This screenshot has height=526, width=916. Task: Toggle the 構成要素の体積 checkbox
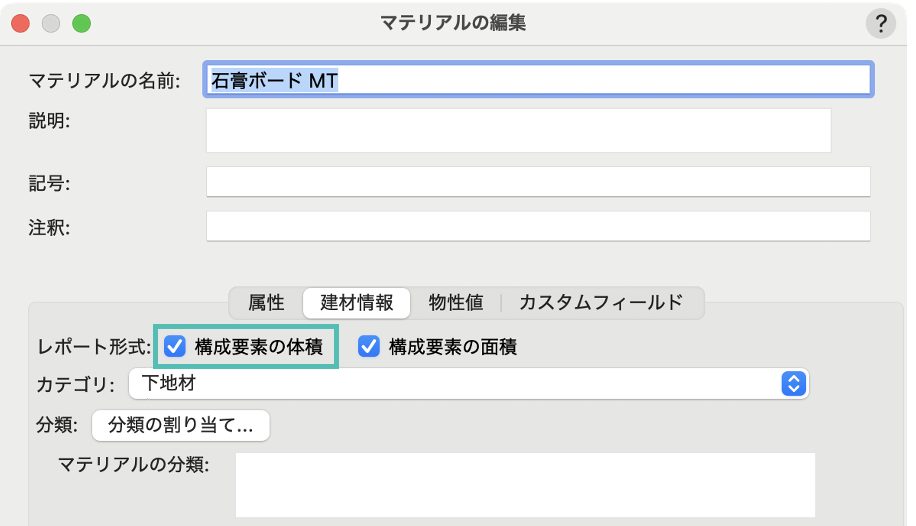[176, 347]
